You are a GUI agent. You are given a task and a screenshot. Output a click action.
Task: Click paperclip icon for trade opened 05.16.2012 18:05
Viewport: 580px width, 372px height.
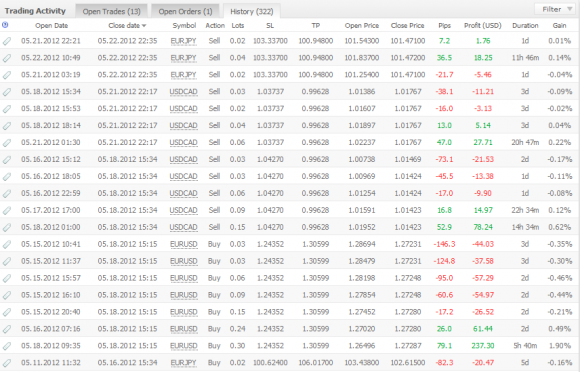pos(7,176)
